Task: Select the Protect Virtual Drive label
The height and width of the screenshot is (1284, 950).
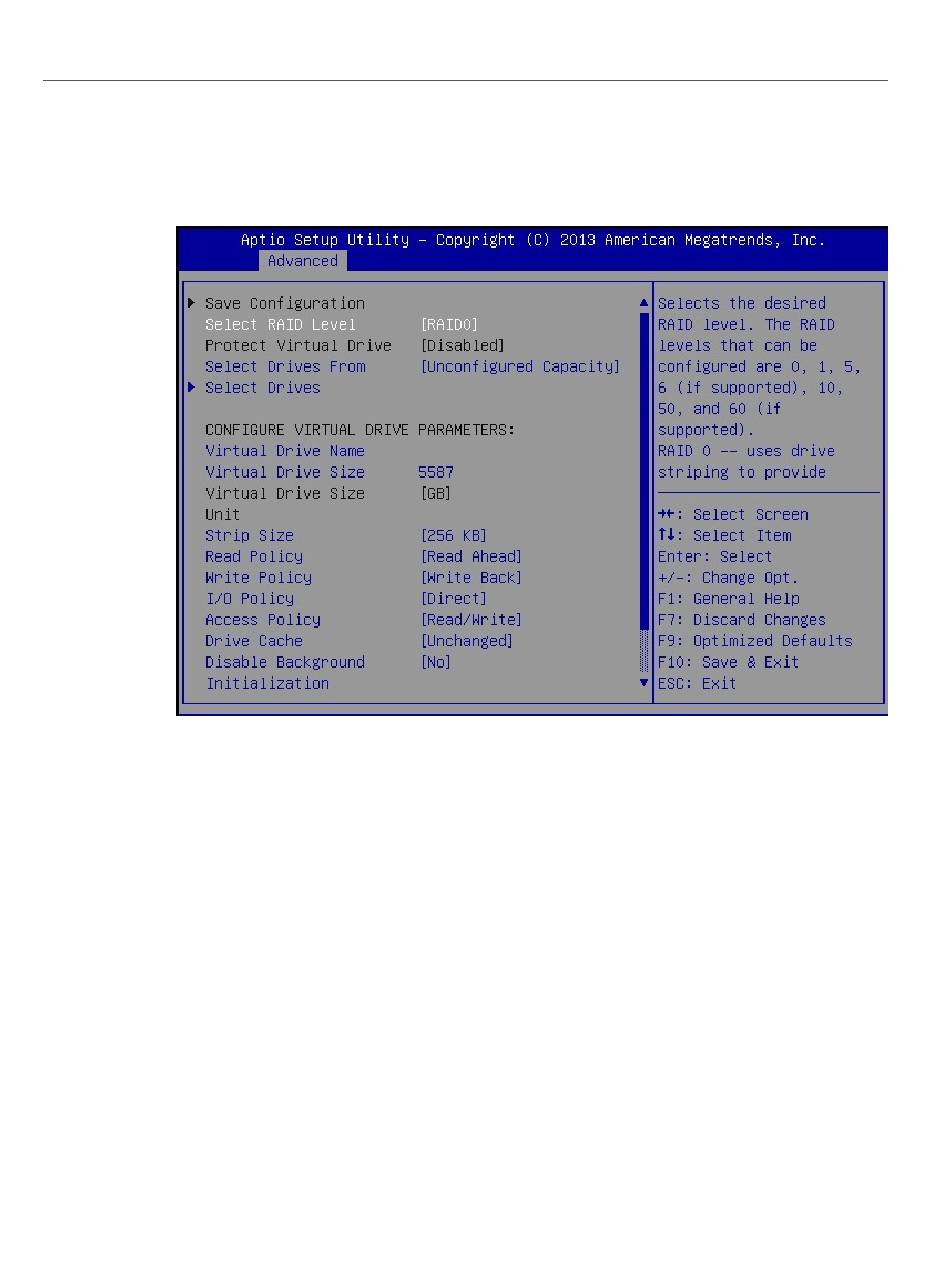Action: point(298,345)
